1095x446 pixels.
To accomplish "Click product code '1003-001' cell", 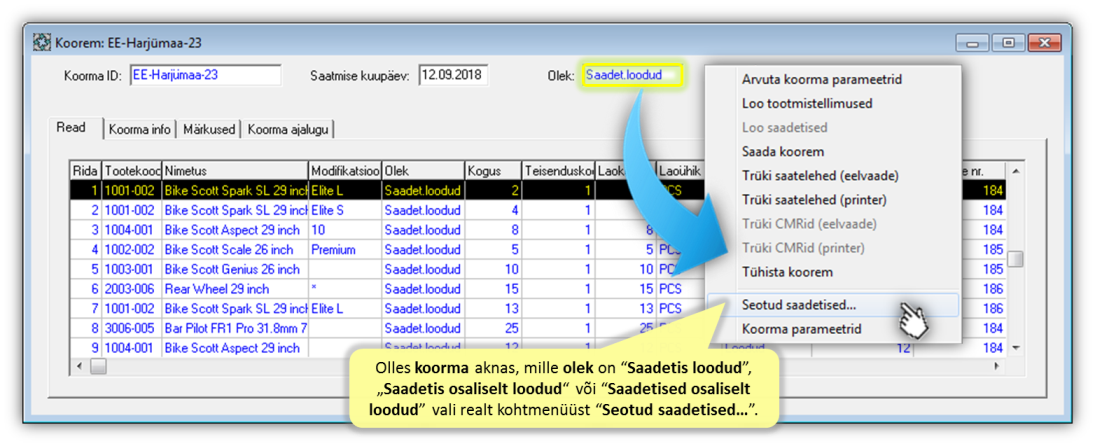I will tap(132, 269).
